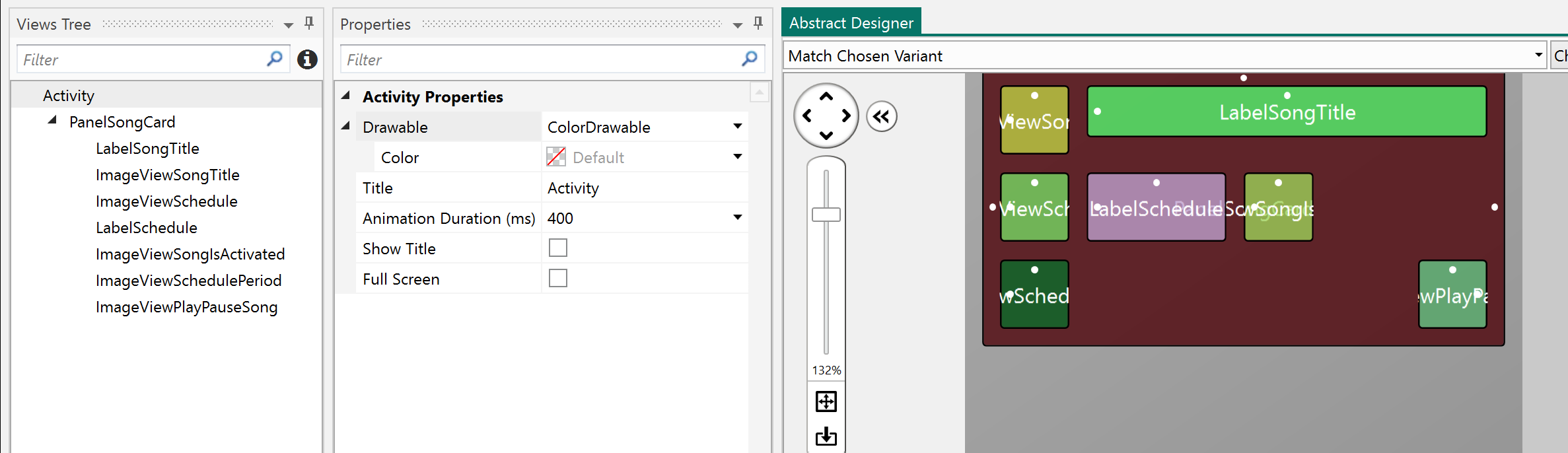Click the Title value field Activity

click(x=645, y=188)
